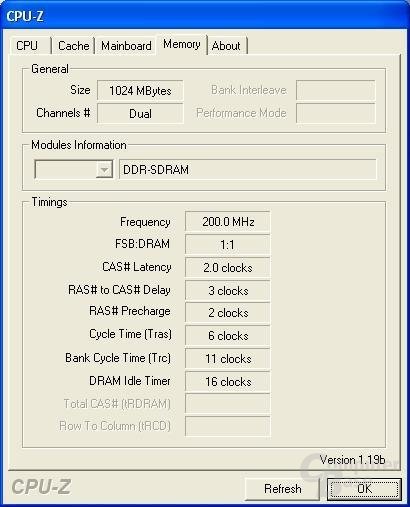This screenshot has width=410, height=507.
Task: Expand the module selection dropdown
Action: click(104, 170)
